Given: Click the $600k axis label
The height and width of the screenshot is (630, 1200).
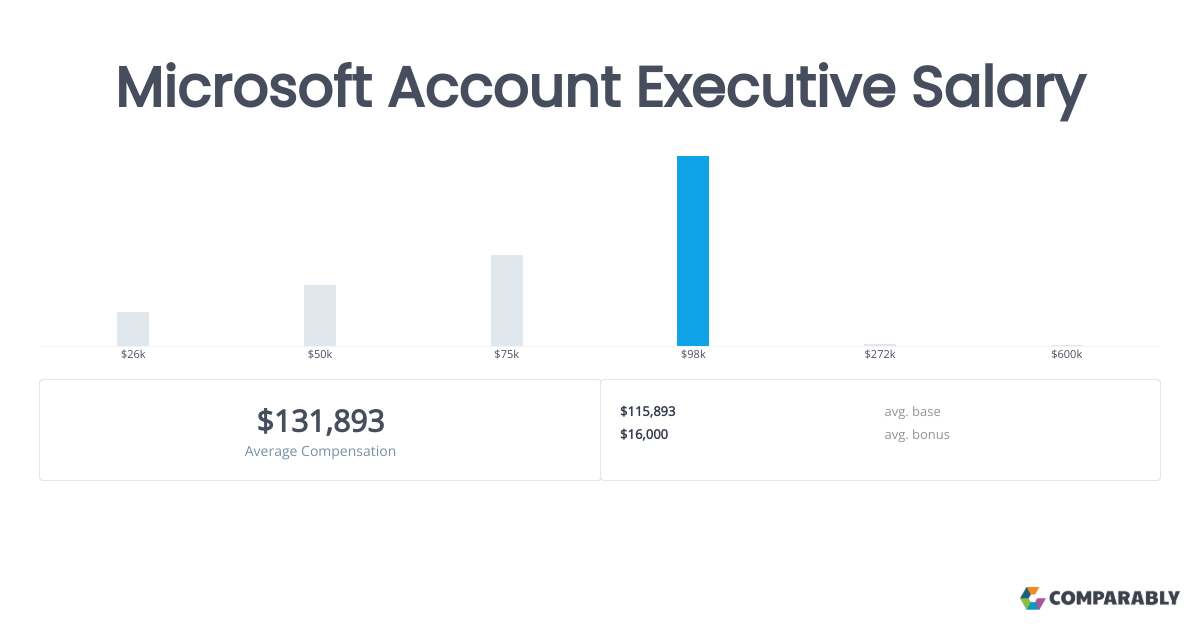Looking at the screenshot, I should (x=1066, y=355).
